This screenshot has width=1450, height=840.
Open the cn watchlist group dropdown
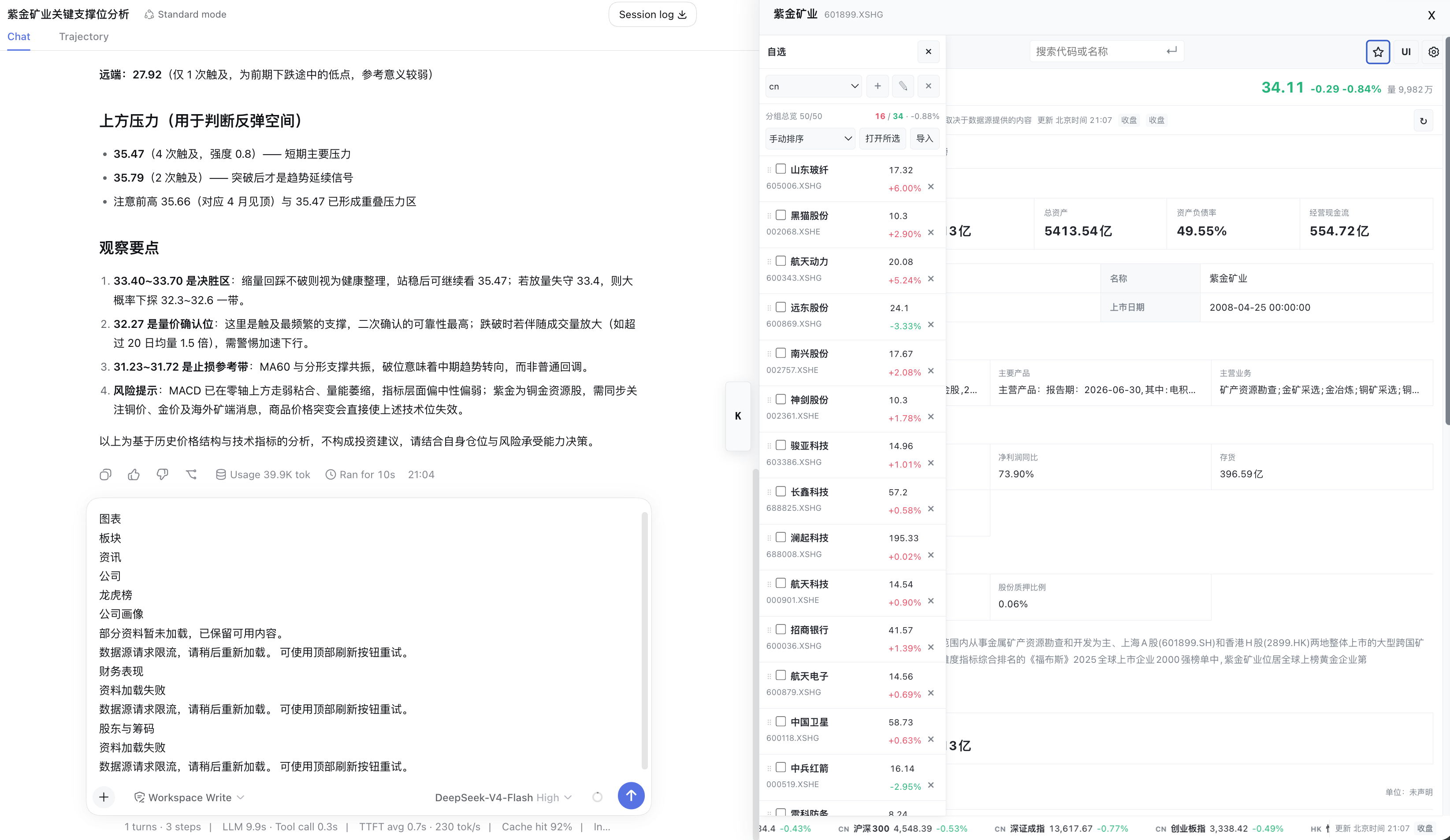click(x=814, y=86)
